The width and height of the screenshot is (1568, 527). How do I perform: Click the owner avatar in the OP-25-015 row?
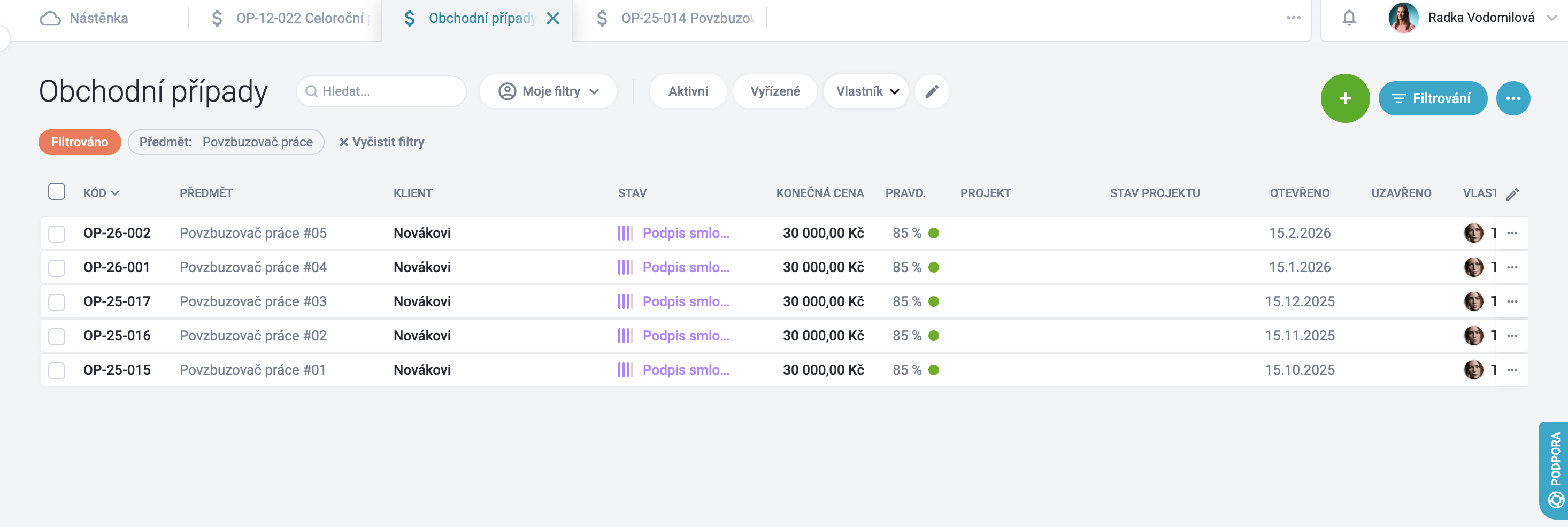pyautogui.click(x=1473, y=369)
